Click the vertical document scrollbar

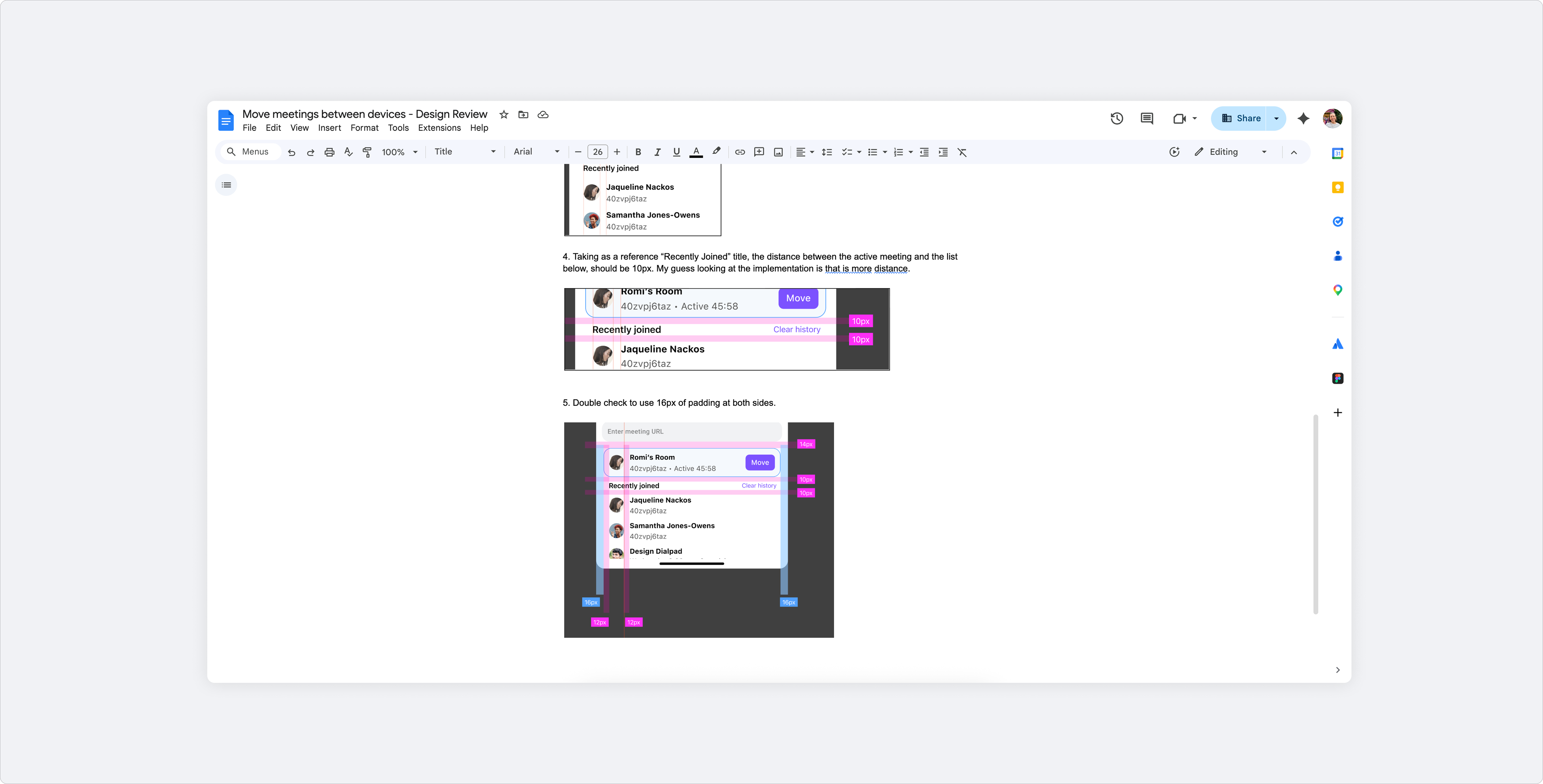click(x=1316, y=515)
